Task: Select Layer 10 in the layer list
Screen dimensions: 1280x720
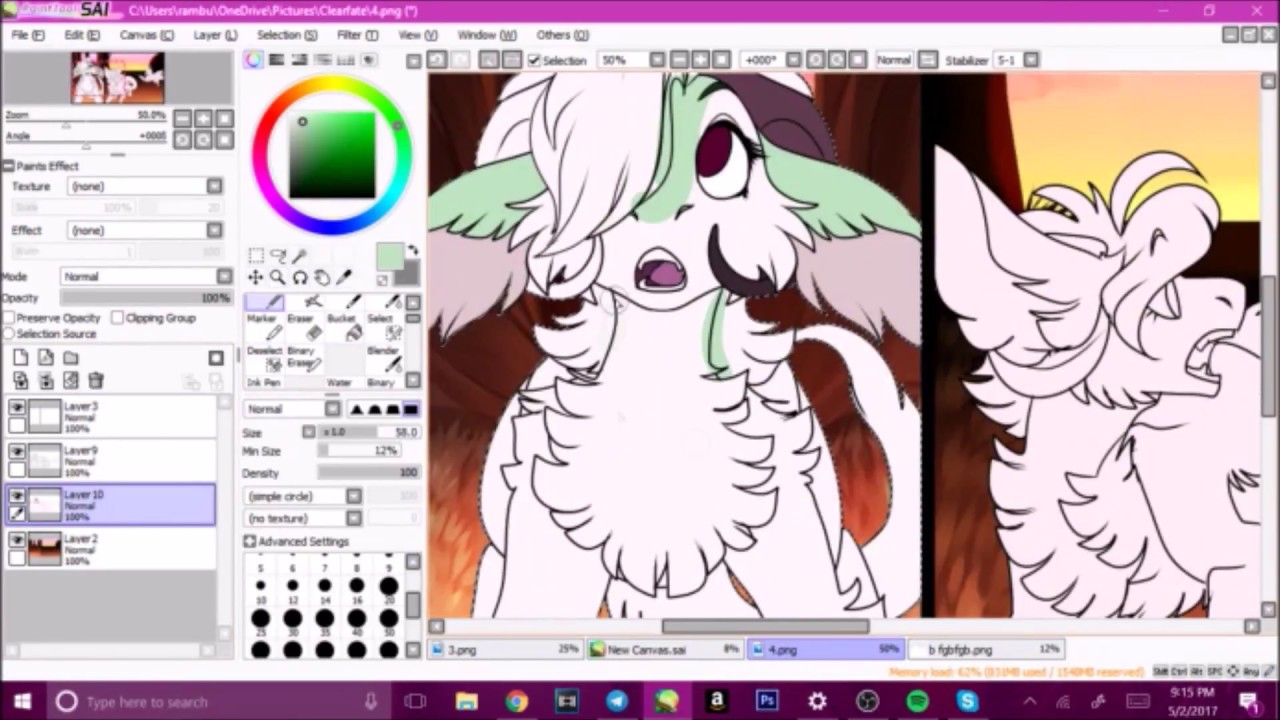Action: tap(110, 505)
